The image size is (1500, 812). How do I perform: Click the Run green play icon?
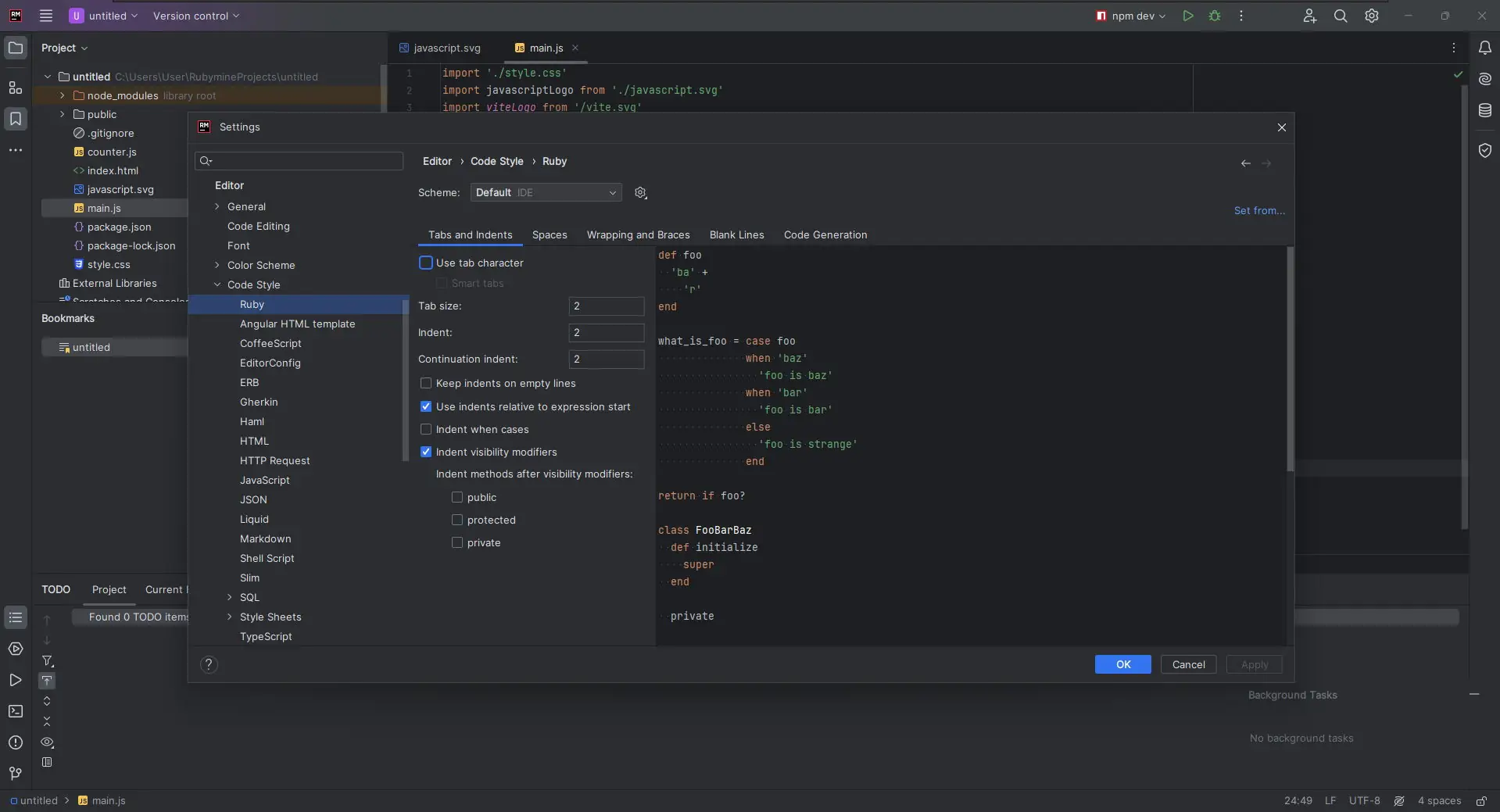1187,16
